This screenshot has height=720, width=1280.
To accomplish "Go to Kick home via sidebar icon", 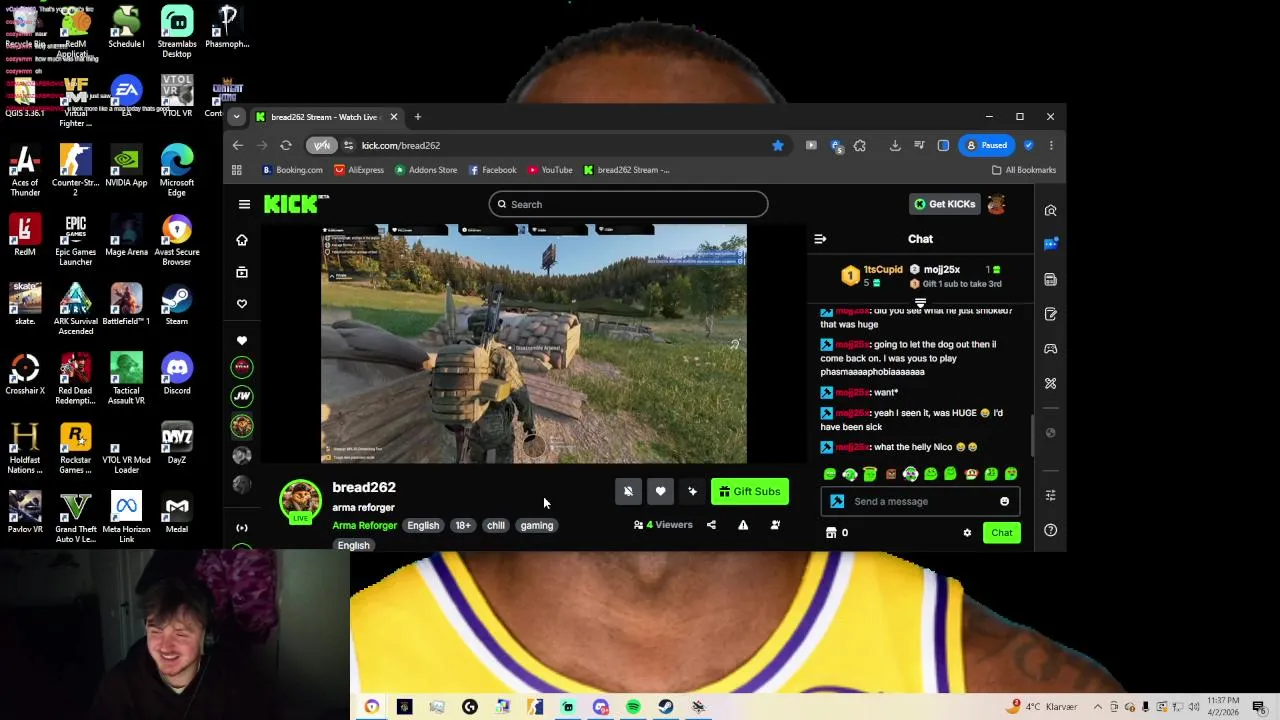I will 242,240.
